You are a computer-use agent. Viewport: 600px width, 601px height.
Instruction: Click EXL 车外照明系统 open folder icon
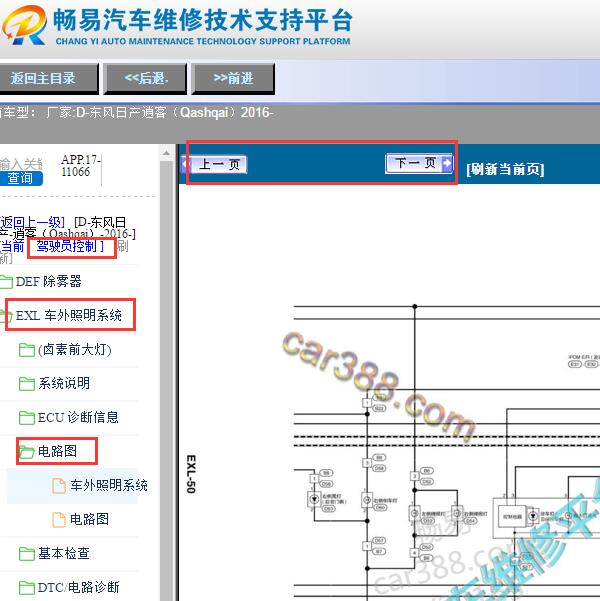(x=6, y=316)
